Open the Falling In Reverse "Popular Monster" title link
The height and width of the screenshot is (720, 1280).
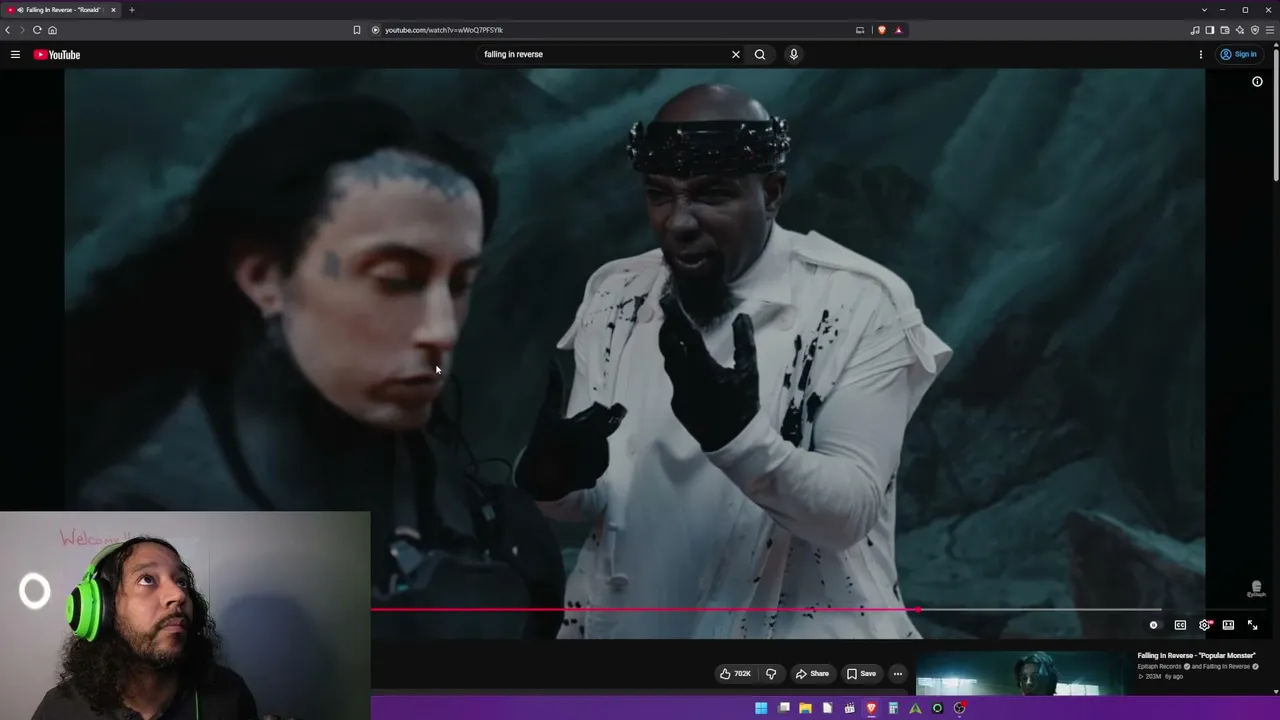(x=1196, y=656)
